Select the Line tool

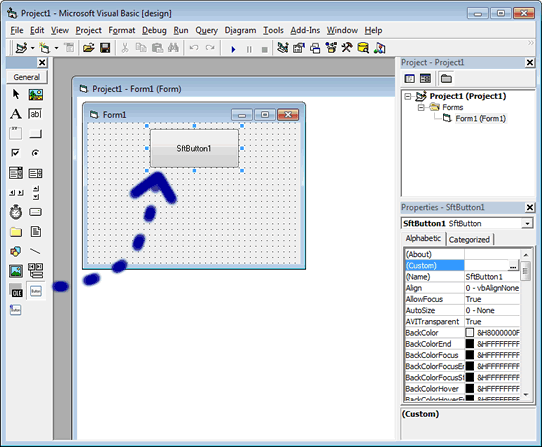(36, 251)
